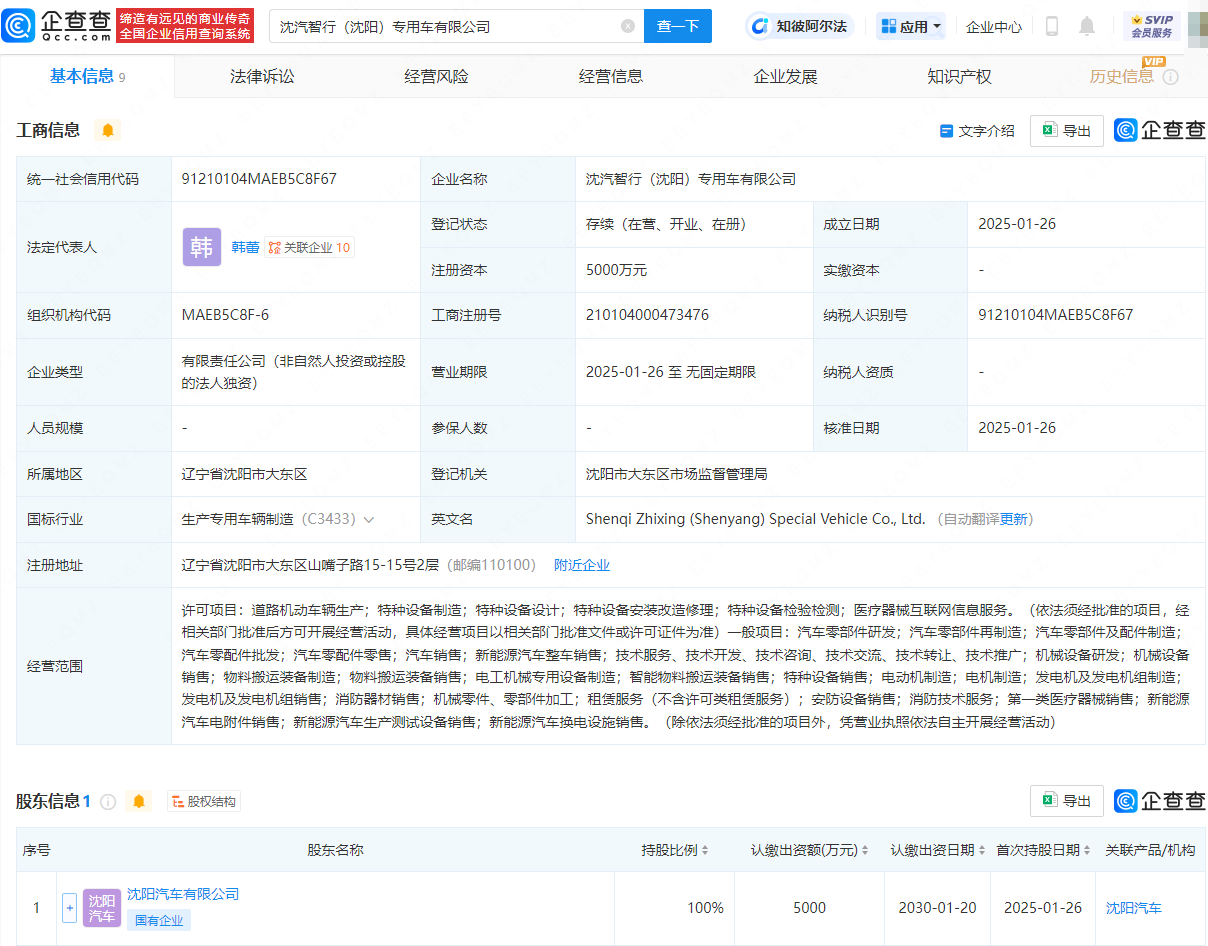Click 沈阳汽车 shareholder logo thumbnail
1208x946 pixels.
pos(102,908)
